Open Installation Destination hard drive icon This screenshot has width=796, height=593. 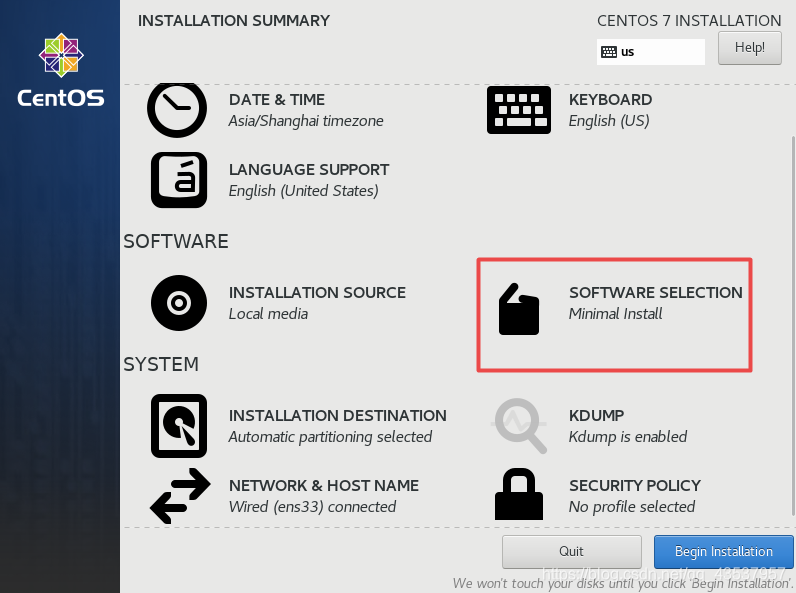(x=179, y=426)
